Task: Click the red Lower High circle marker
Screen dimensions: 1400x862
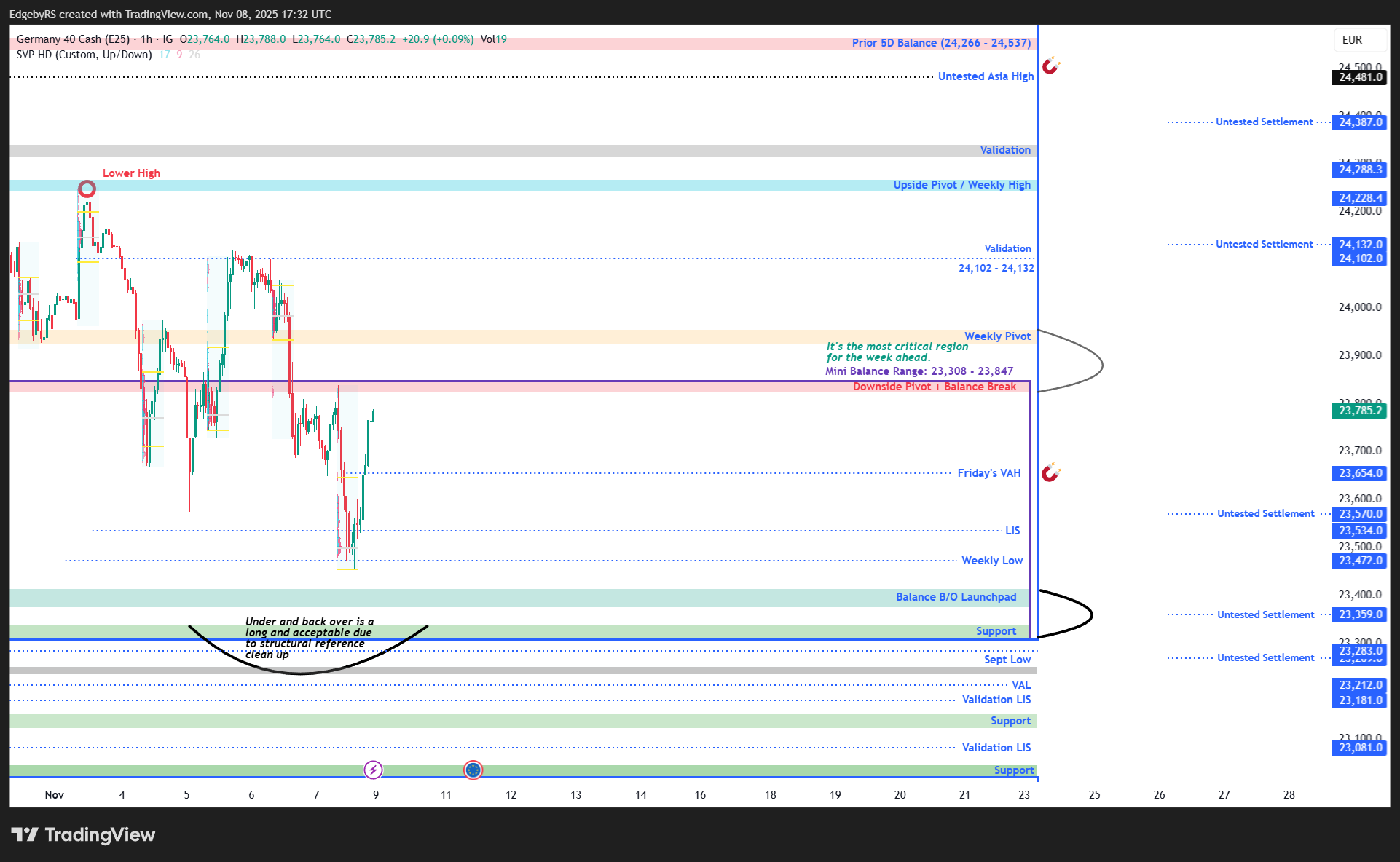Action: [87, 189]
